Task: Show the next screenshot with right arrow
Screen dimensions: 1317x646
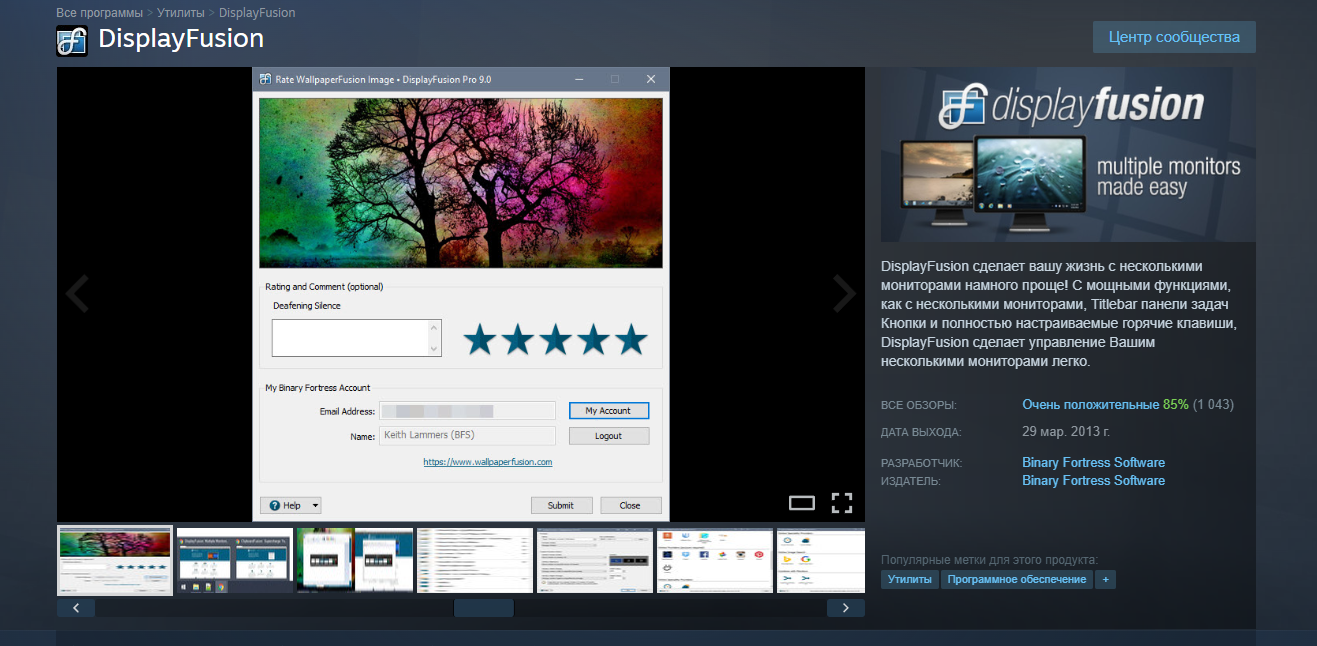Action: pos(845,294)
